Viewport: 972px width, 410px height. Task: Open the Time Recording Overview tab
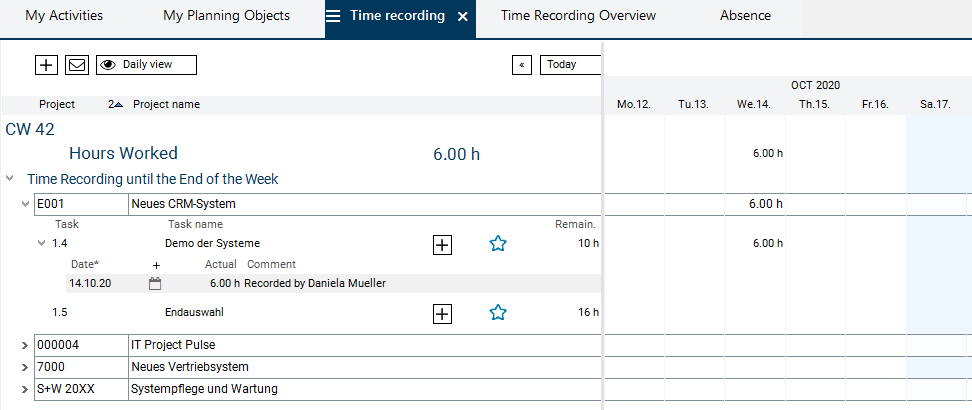[578, 16]
